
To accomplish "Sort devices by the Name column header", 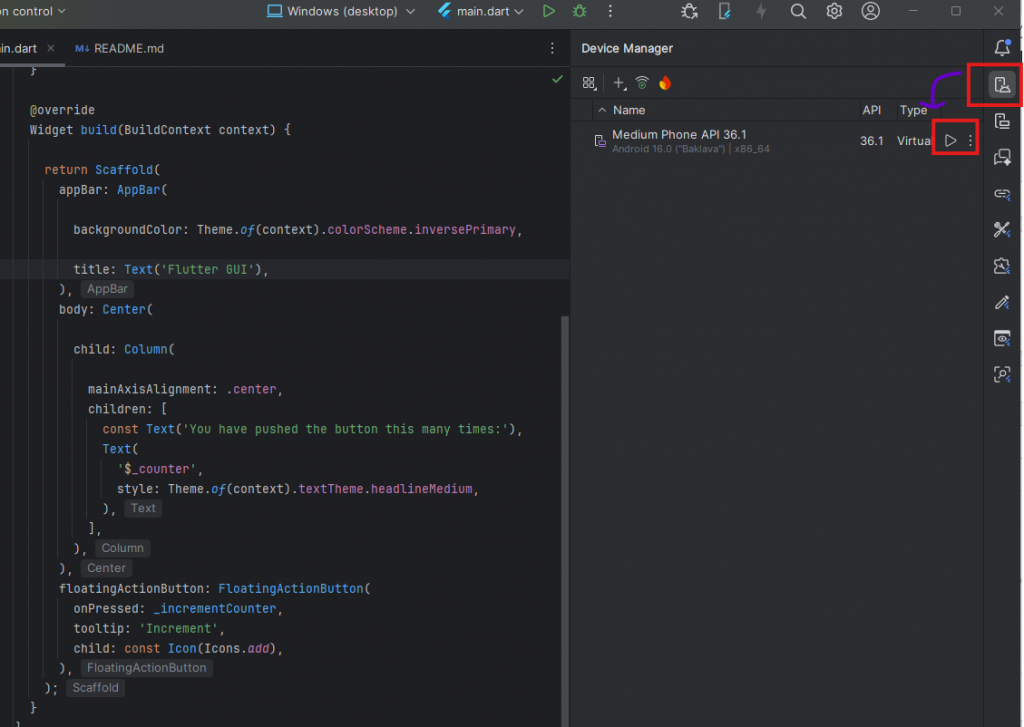I will pos(629,110).
